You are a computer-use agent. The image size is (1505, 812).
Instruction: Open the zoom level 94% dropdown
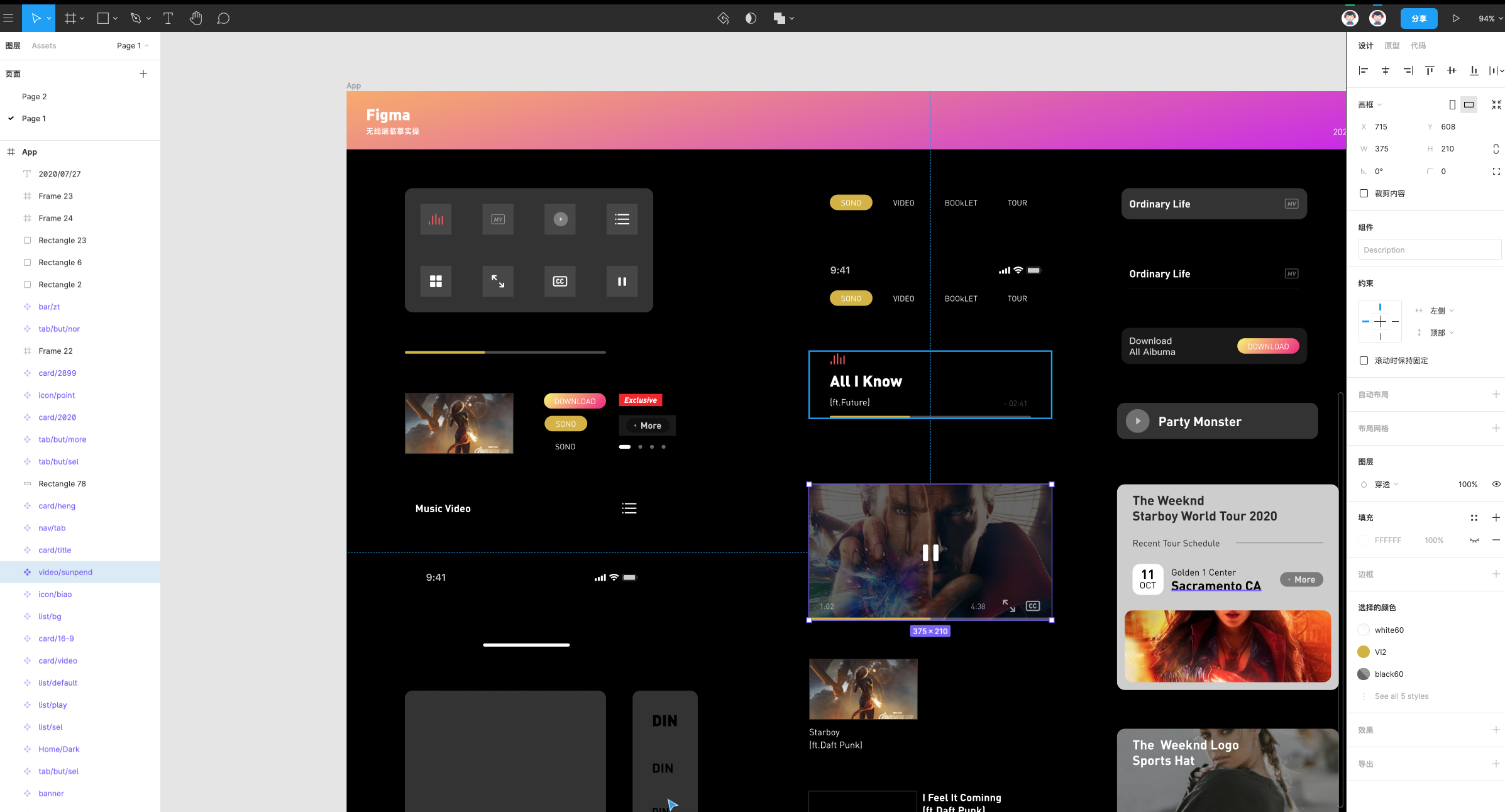[x=1490, y=18]
